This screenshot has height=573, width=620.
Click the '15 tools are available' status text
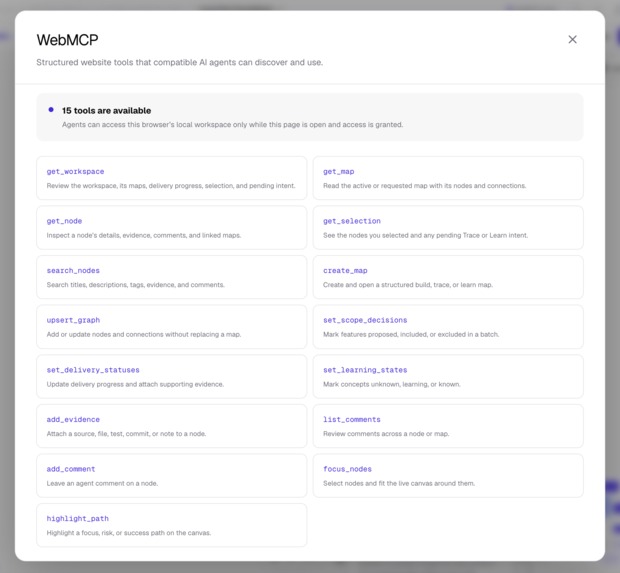[x=106, y=111]
